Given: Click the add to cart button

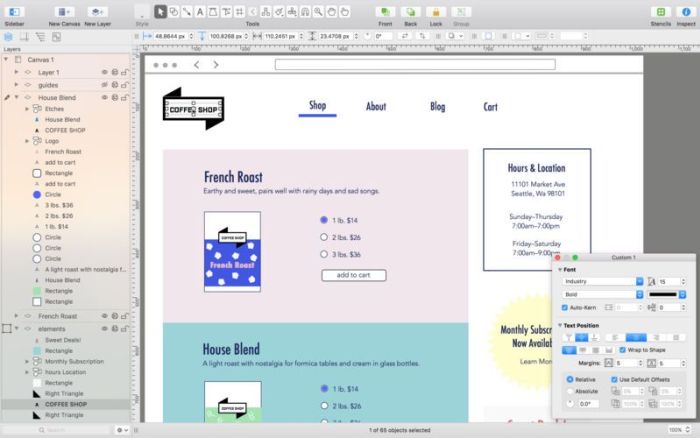Looking at the screenshot, I should tap(354, 275).
